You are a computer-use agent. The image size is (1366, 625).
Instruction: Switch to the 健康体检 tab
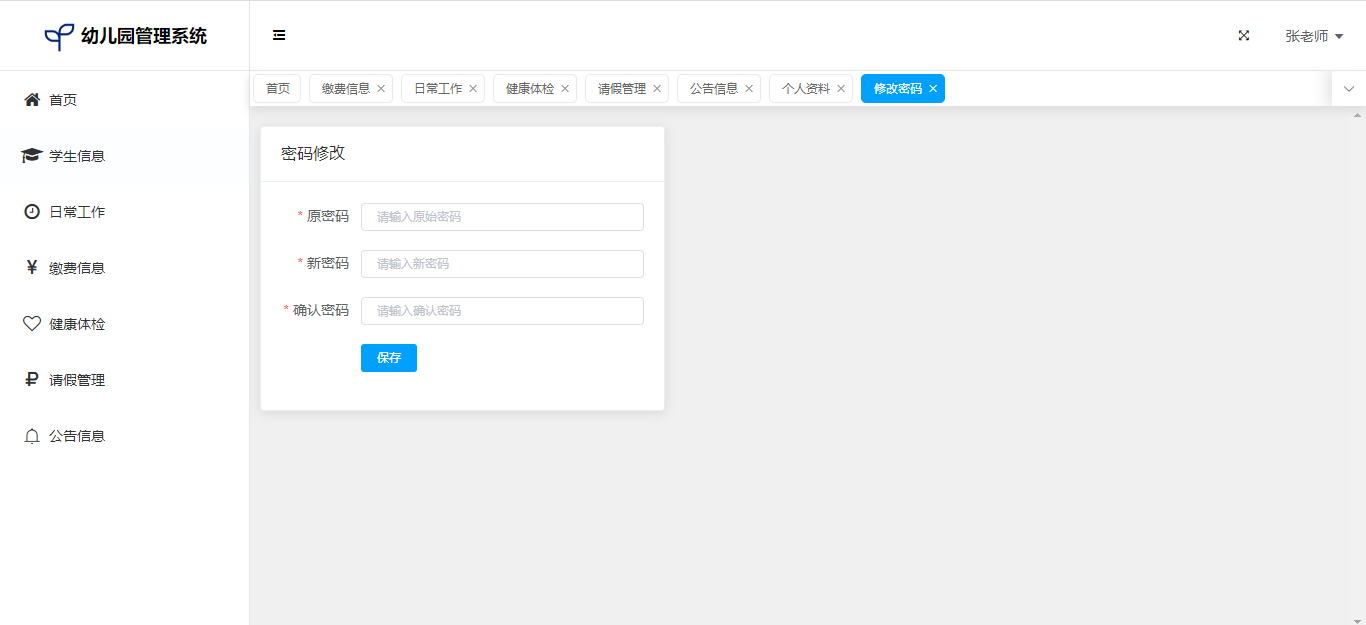point(530,89)
